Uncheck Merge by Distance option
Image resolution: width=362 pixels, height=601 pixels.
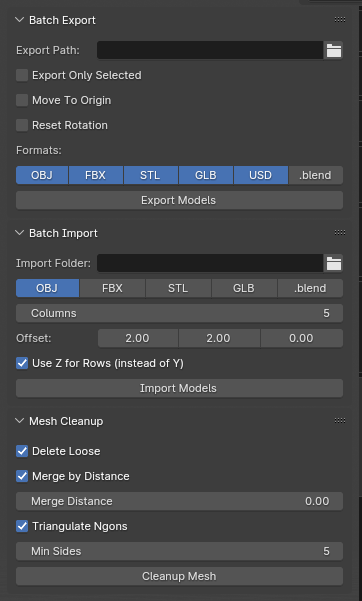[22, 476]
